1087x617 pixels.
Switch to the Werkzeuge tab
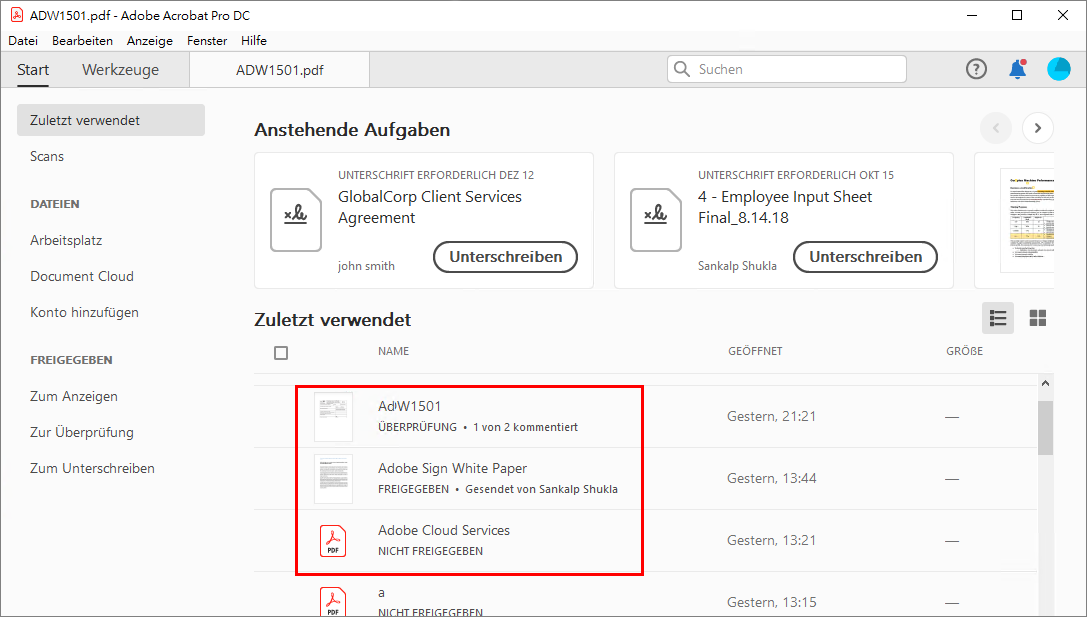120,70
